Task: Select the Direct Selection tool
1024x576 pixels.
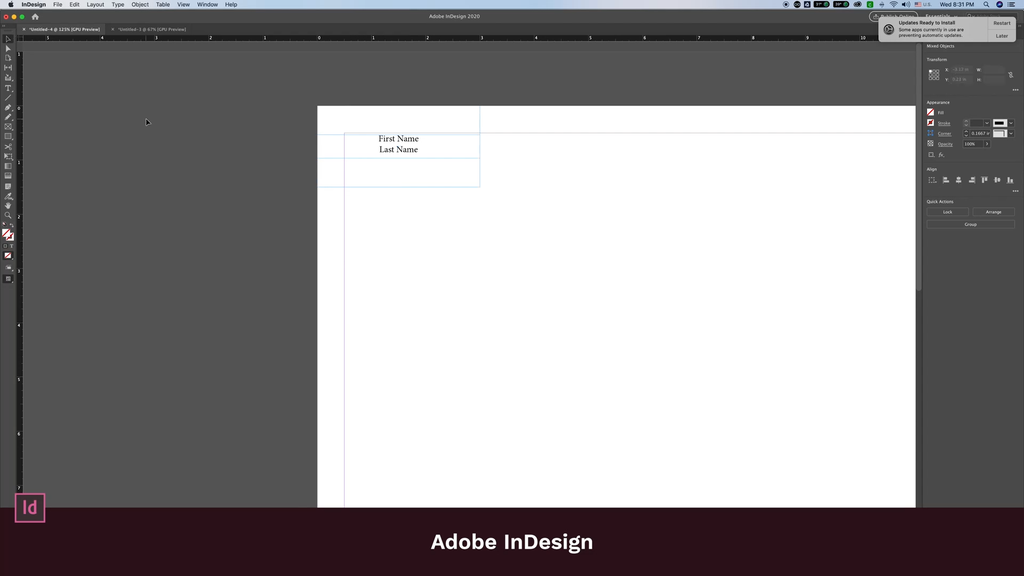Action: (x=8, y=49)
